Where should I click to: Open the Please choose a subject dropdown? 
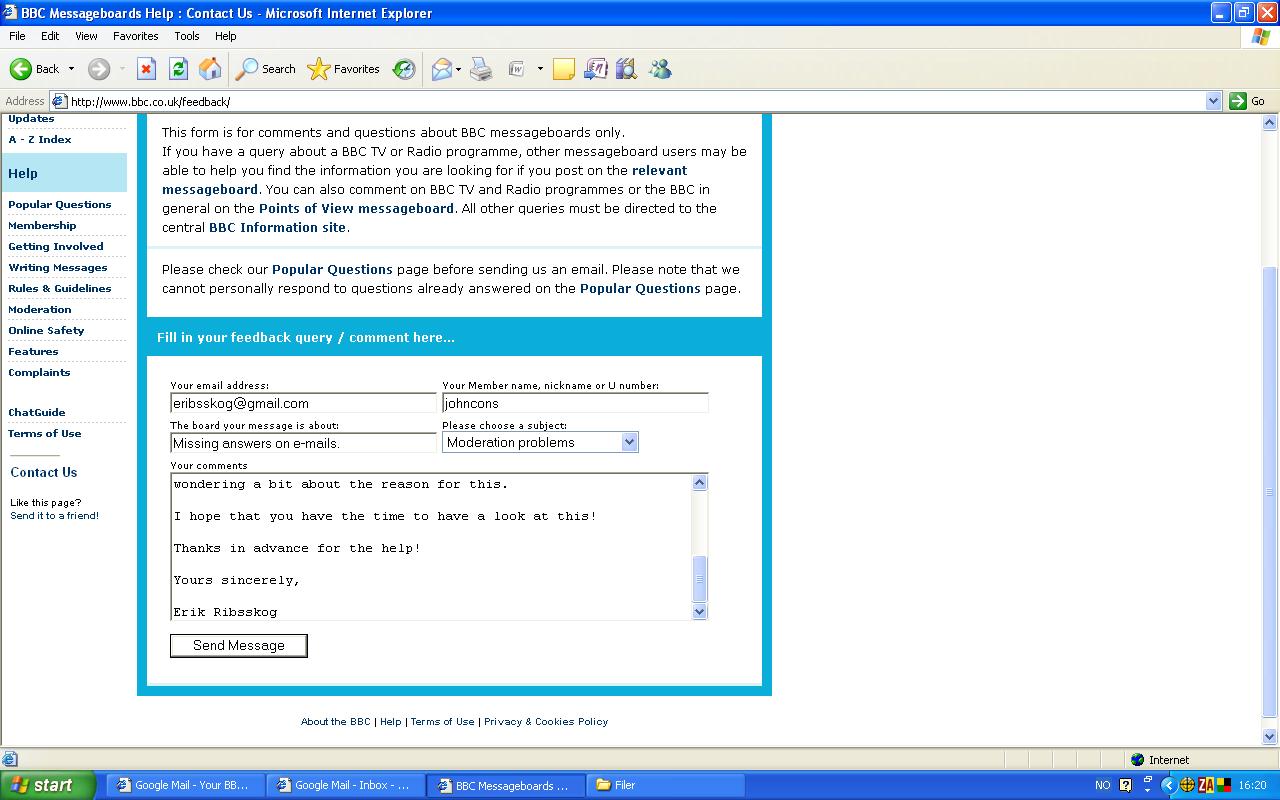540,442
